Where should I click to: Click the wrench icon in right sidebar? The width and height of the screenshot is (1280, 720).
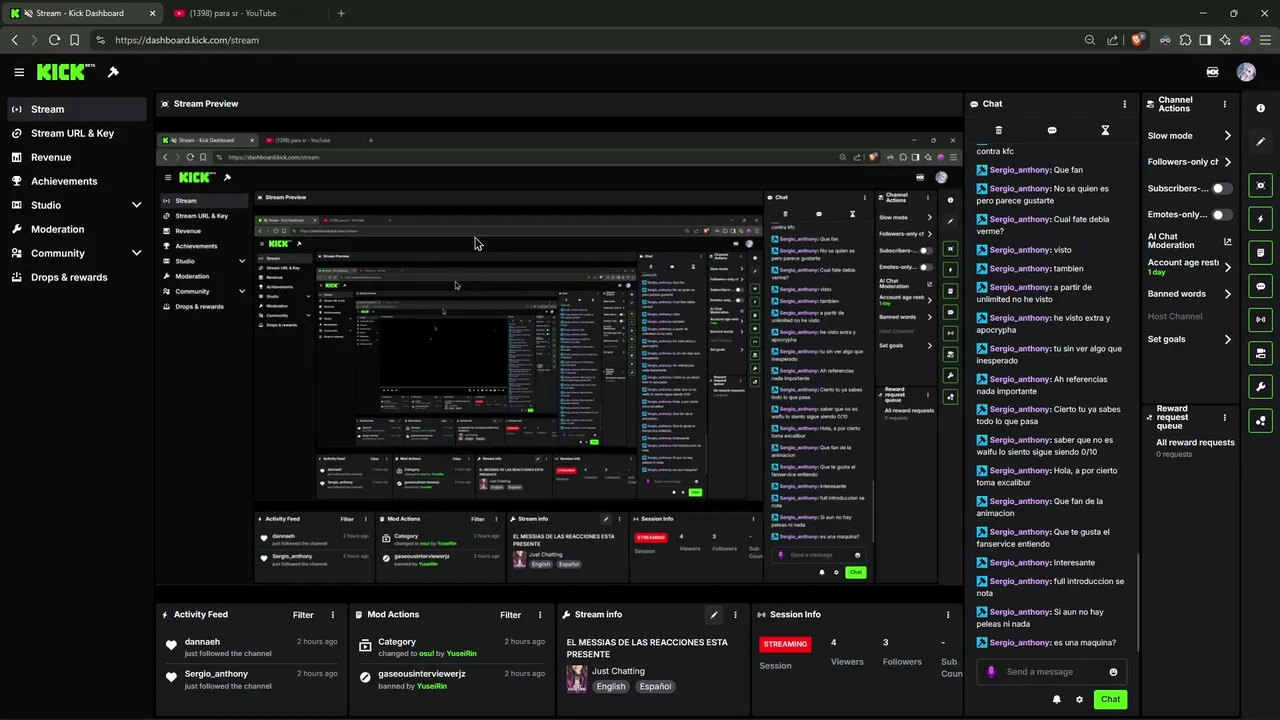pyautogui.click(x=1261, y=387)
